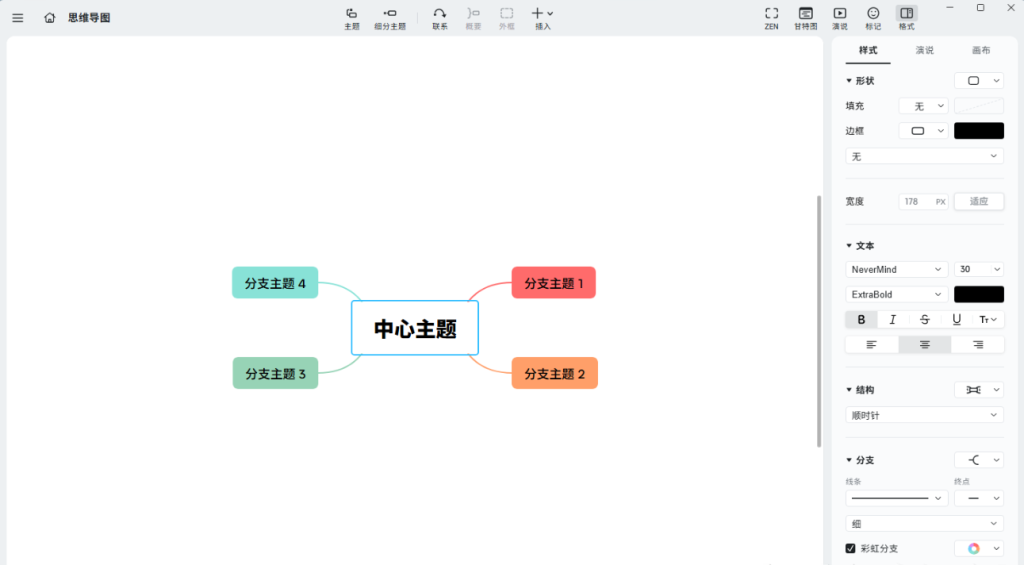Click the black border color swatch

[978, 131]
